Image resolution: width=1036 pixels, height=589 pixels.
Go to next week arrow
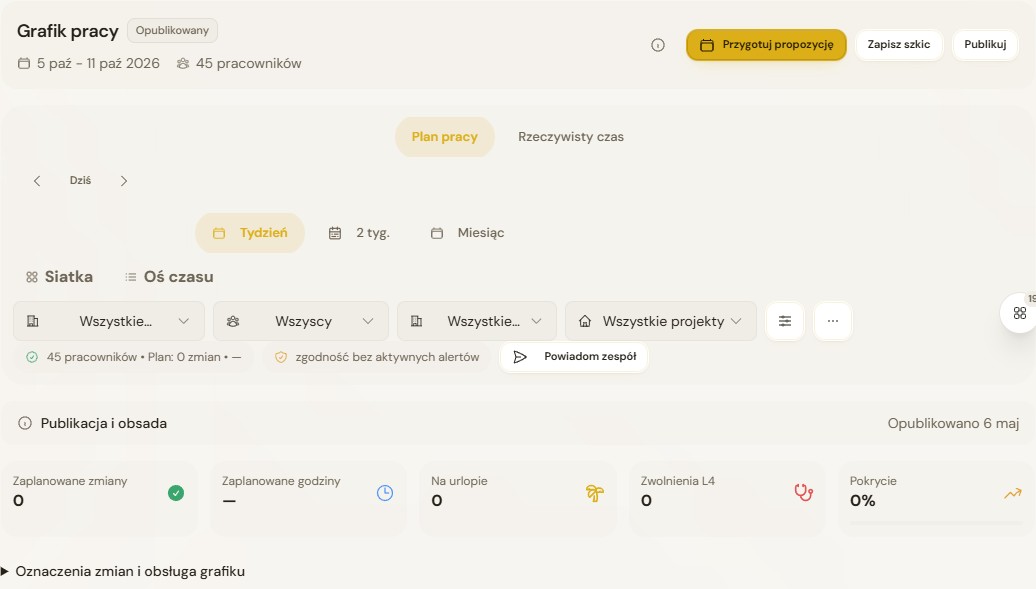124,180
